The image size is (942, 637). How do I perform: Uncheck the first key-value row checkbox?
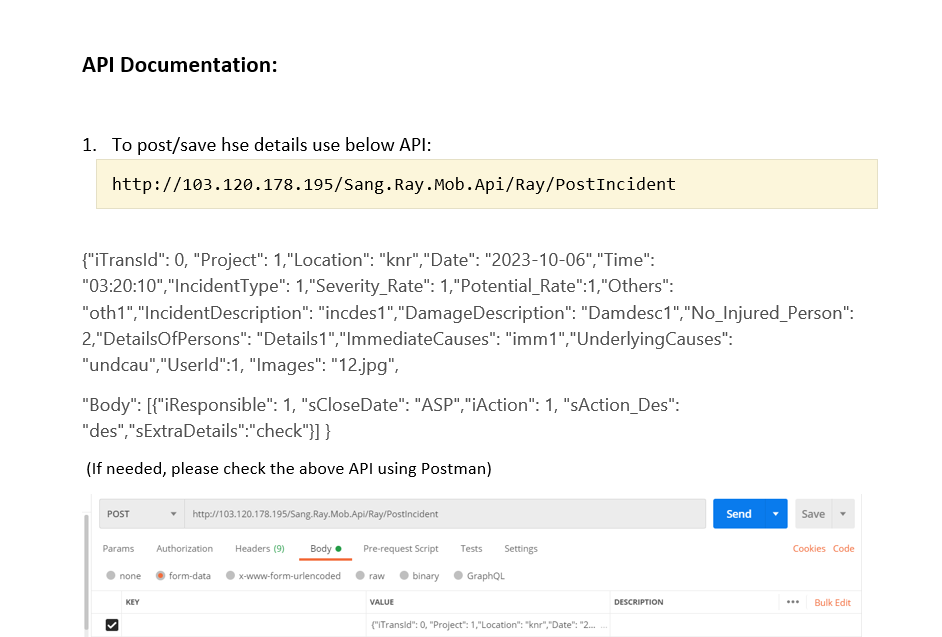112,625
